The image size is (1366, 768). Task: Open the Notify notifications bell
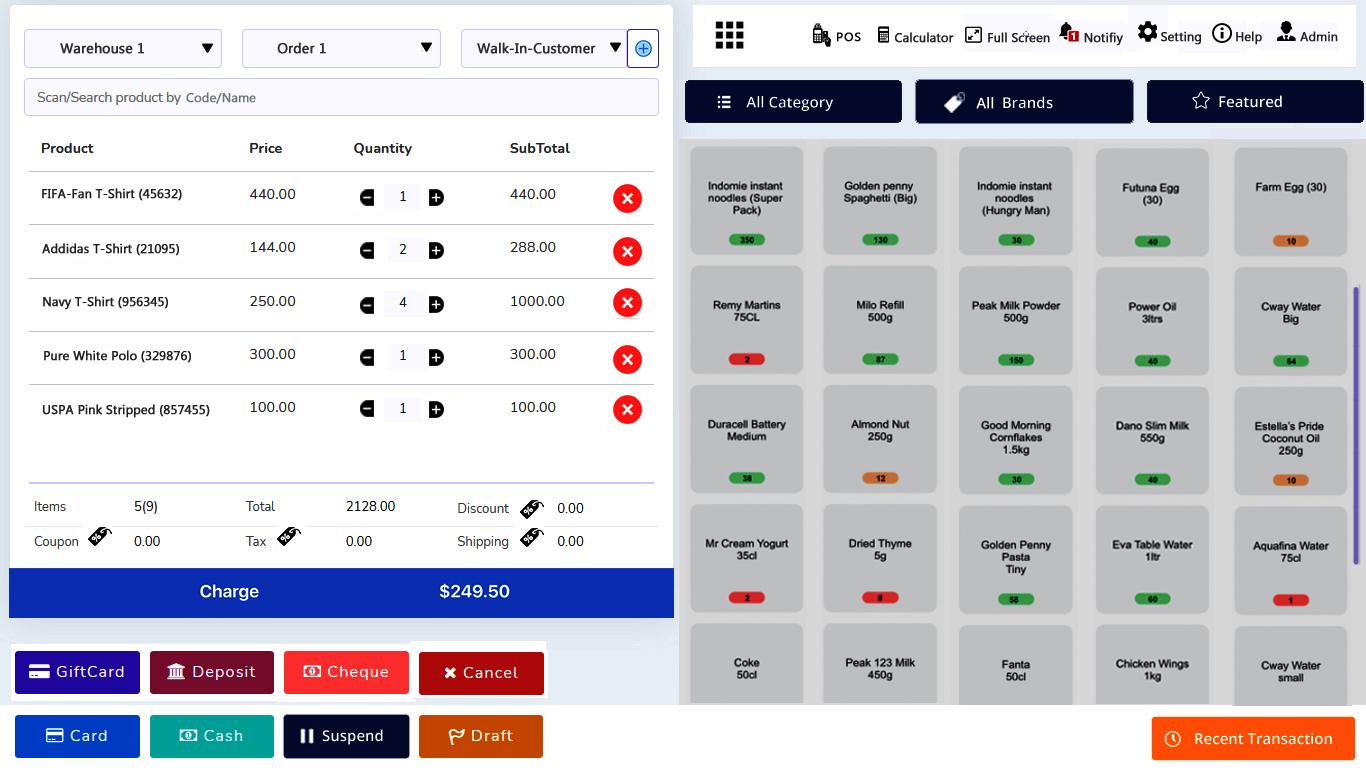point(1091,34)
